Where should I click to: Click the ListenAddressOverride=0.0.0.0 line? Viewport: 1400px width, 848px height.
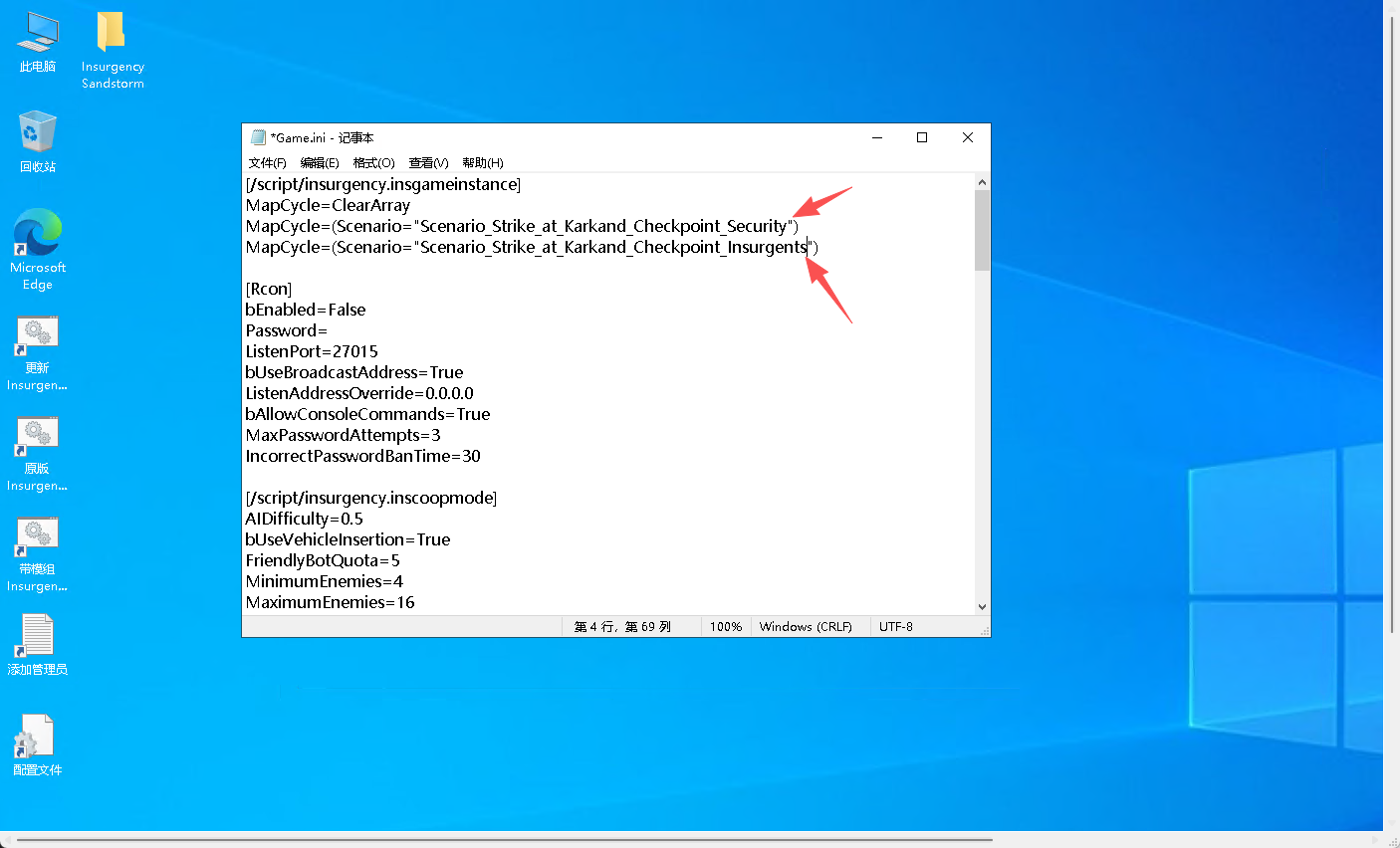pyautogui.click(x=359, y=393)
